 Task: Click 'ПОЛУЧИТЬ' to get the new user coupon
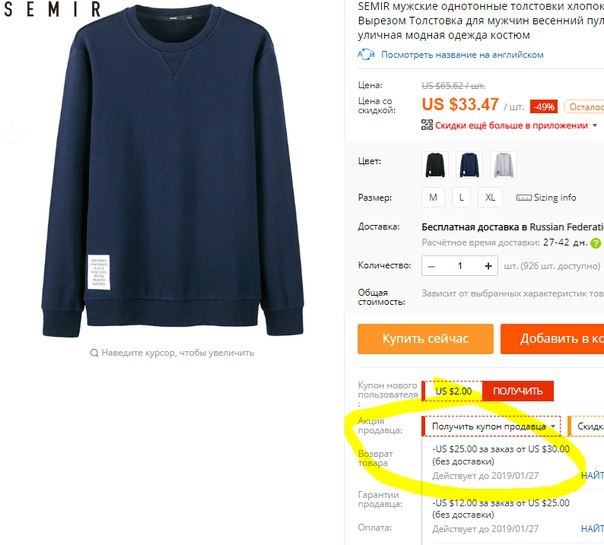coord(518,391)
